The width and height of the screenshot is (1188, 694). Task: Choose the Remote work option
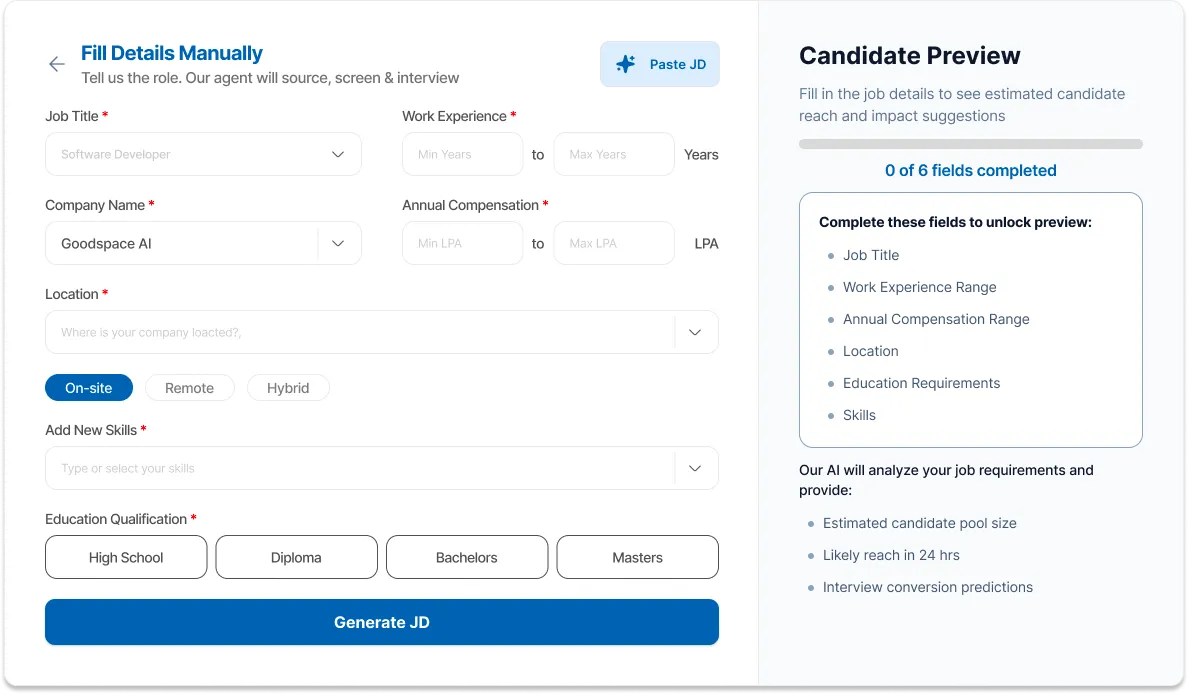(189, 388)
